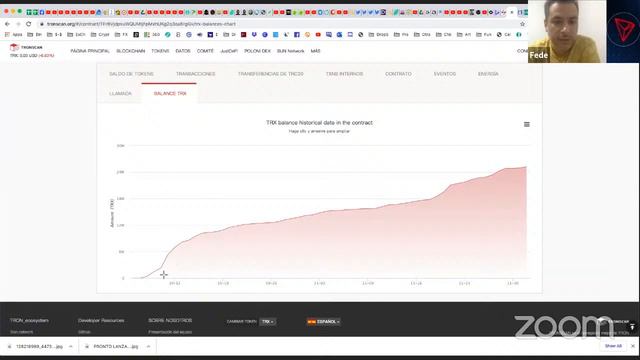
Task: Bookmark this page with the star icon
Action: point(522,24)
